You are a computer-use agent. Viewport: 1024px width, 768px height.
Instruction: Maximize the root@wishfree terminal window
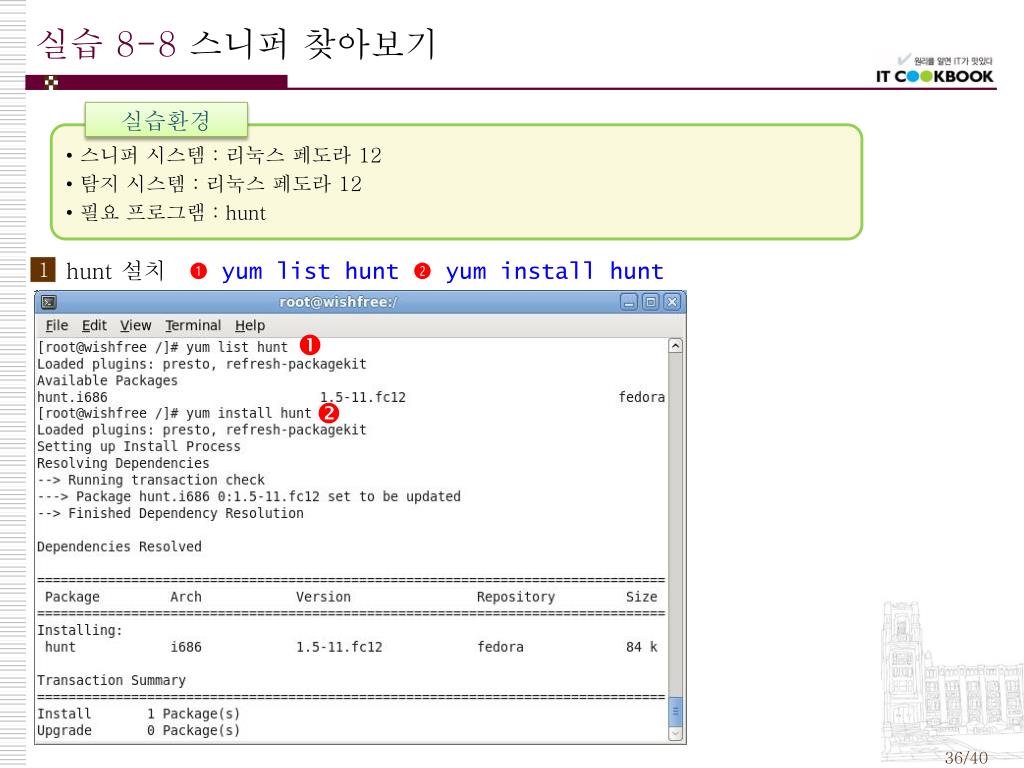click(x=650, y=302)
